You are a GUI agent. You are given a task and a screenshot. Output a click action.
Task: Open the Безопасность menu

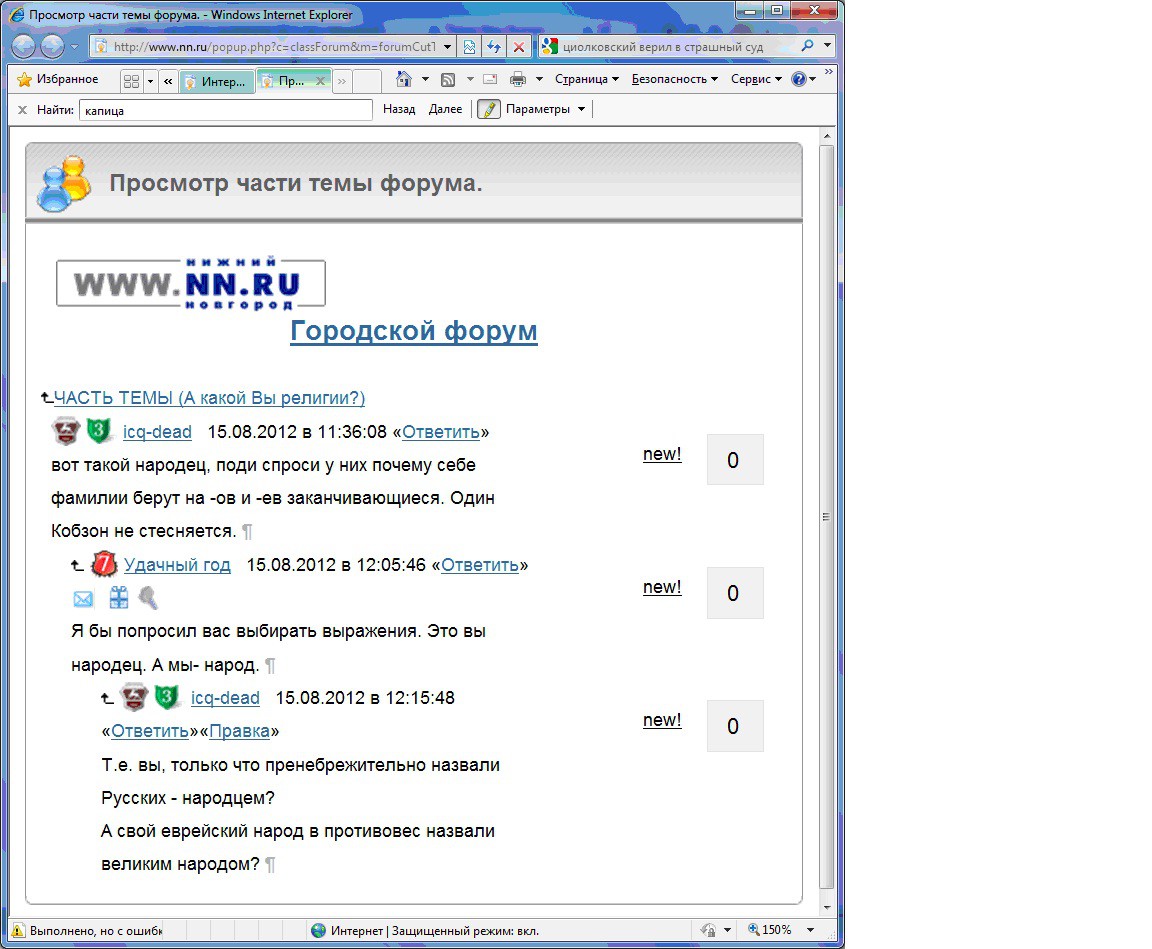(674, 79)
